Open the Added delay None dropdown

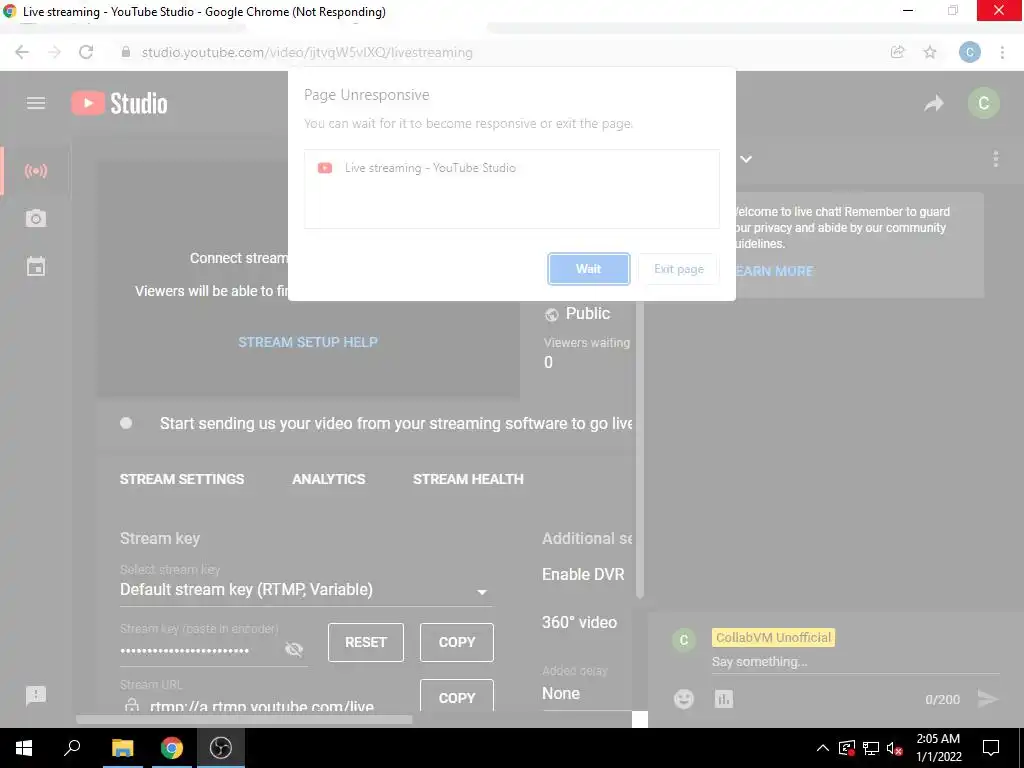click(586, 693)
